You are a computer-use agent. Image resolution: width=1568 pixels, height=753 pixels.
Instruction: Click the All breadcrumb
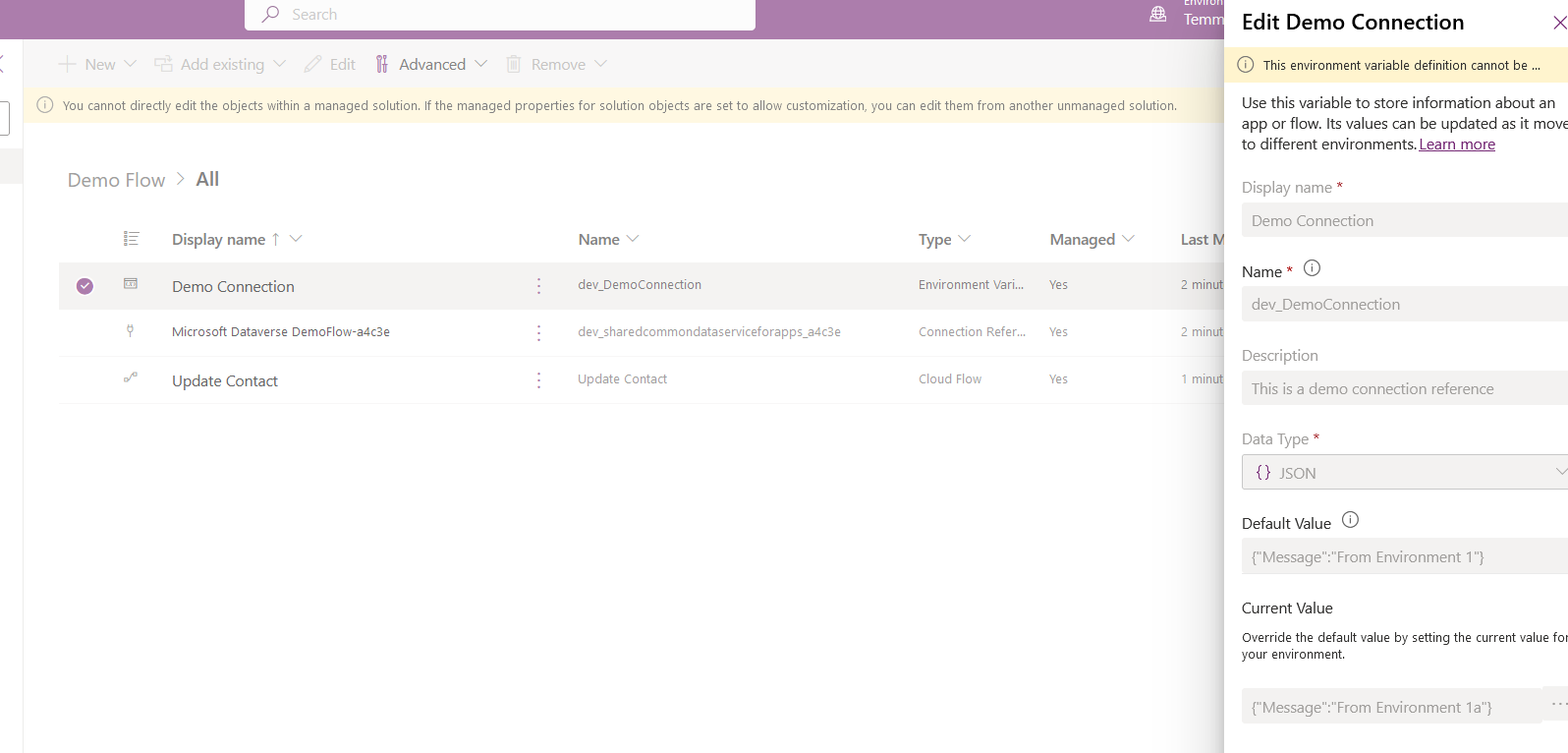point(207,179)
